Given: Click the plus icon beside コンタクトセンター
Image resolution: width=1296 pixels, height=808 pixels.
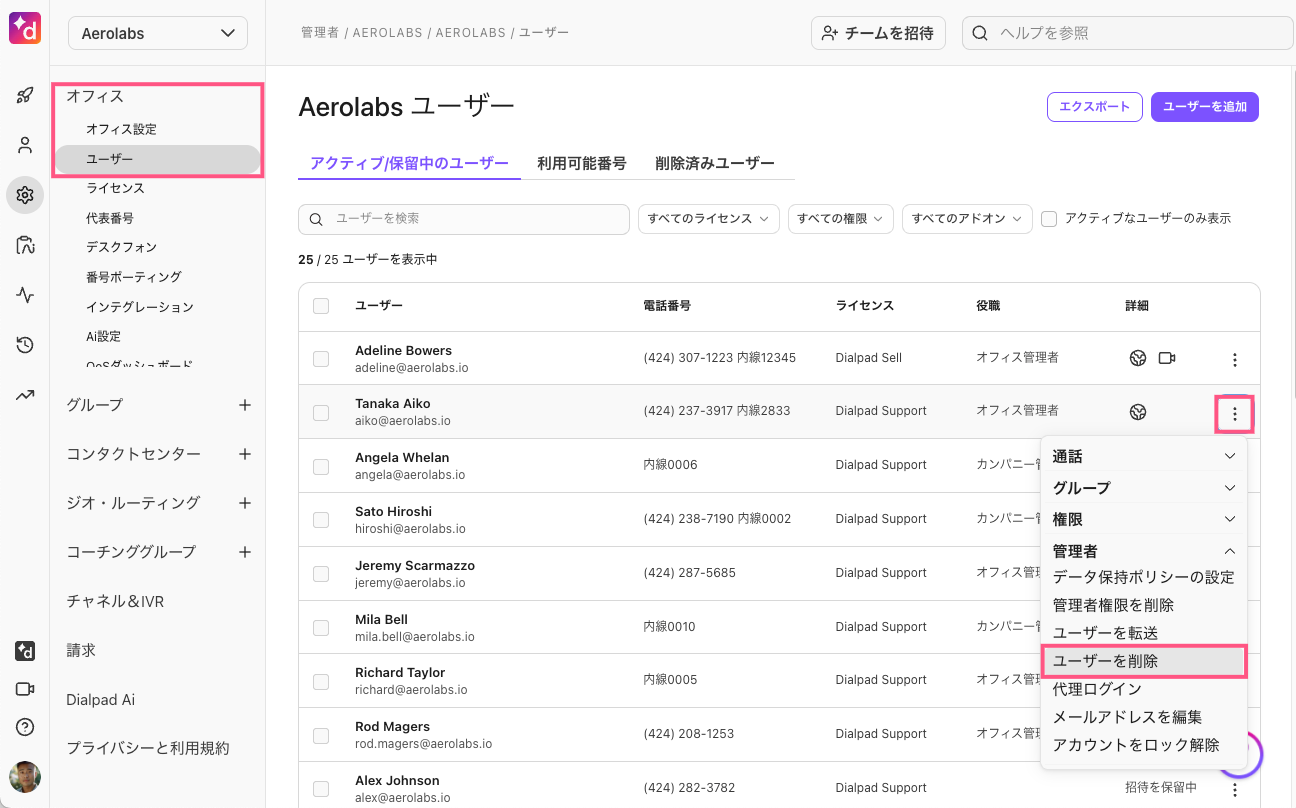Looking at the screenshot, I should click(245, 454).
